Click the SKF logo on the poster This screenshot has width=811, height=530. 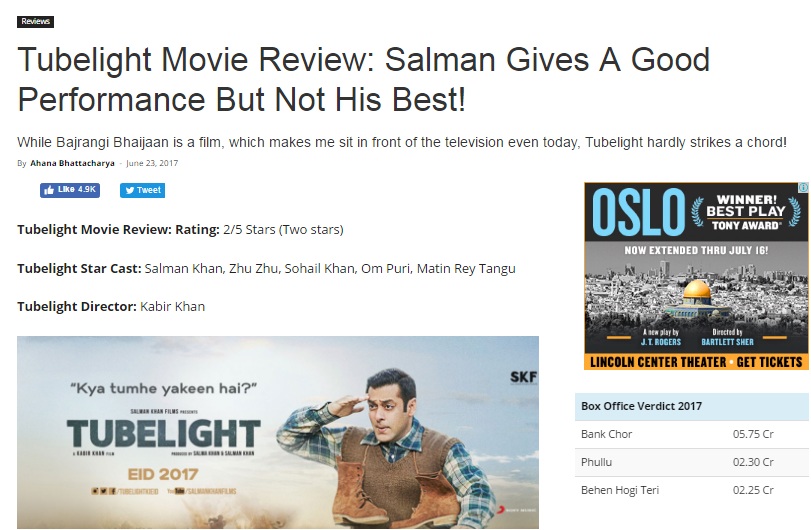point(523,377)
